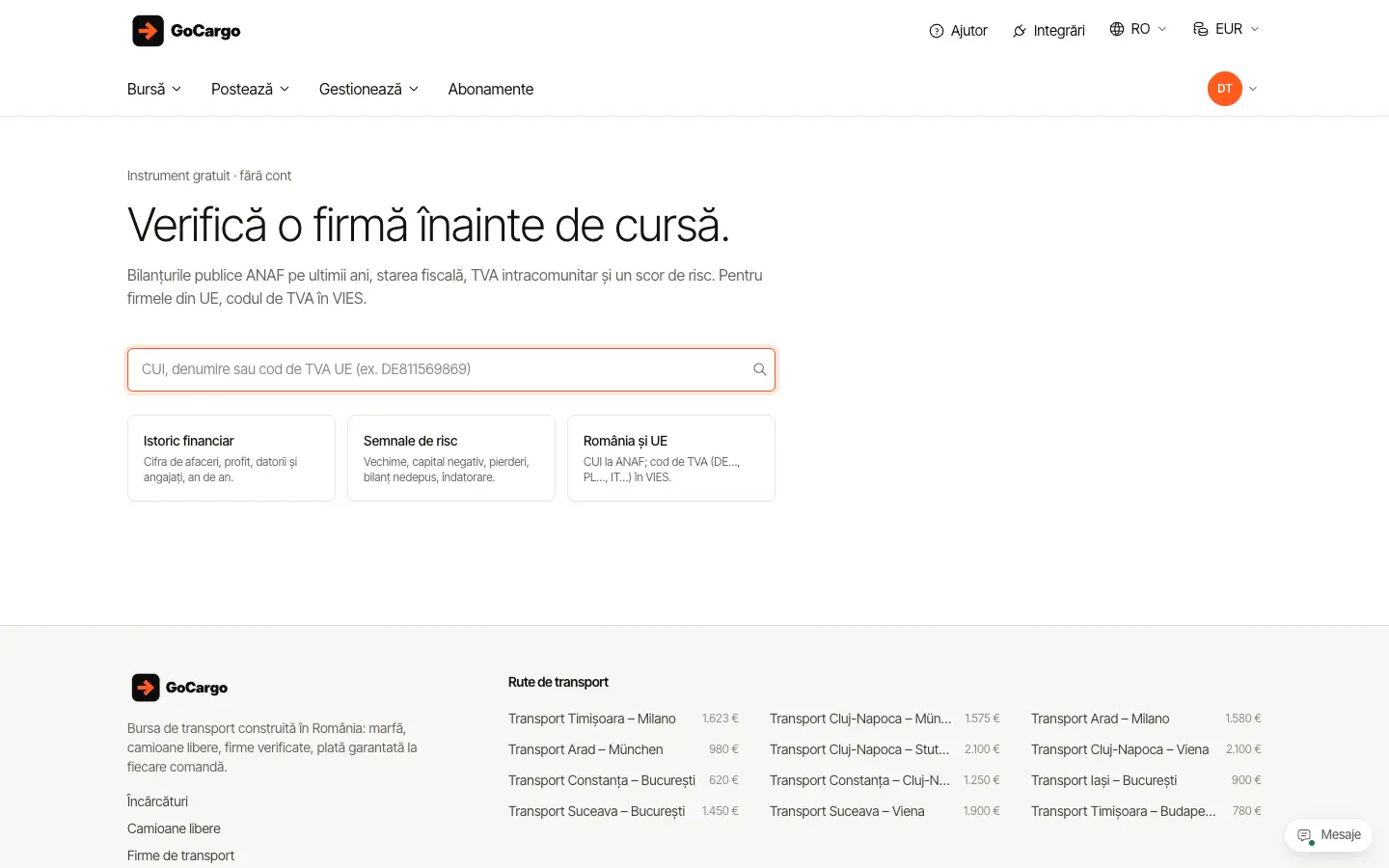The height and width of the screenshot is (868, 1389).
Task: Open Transport Arad – München route
Action: coord(623,749)
